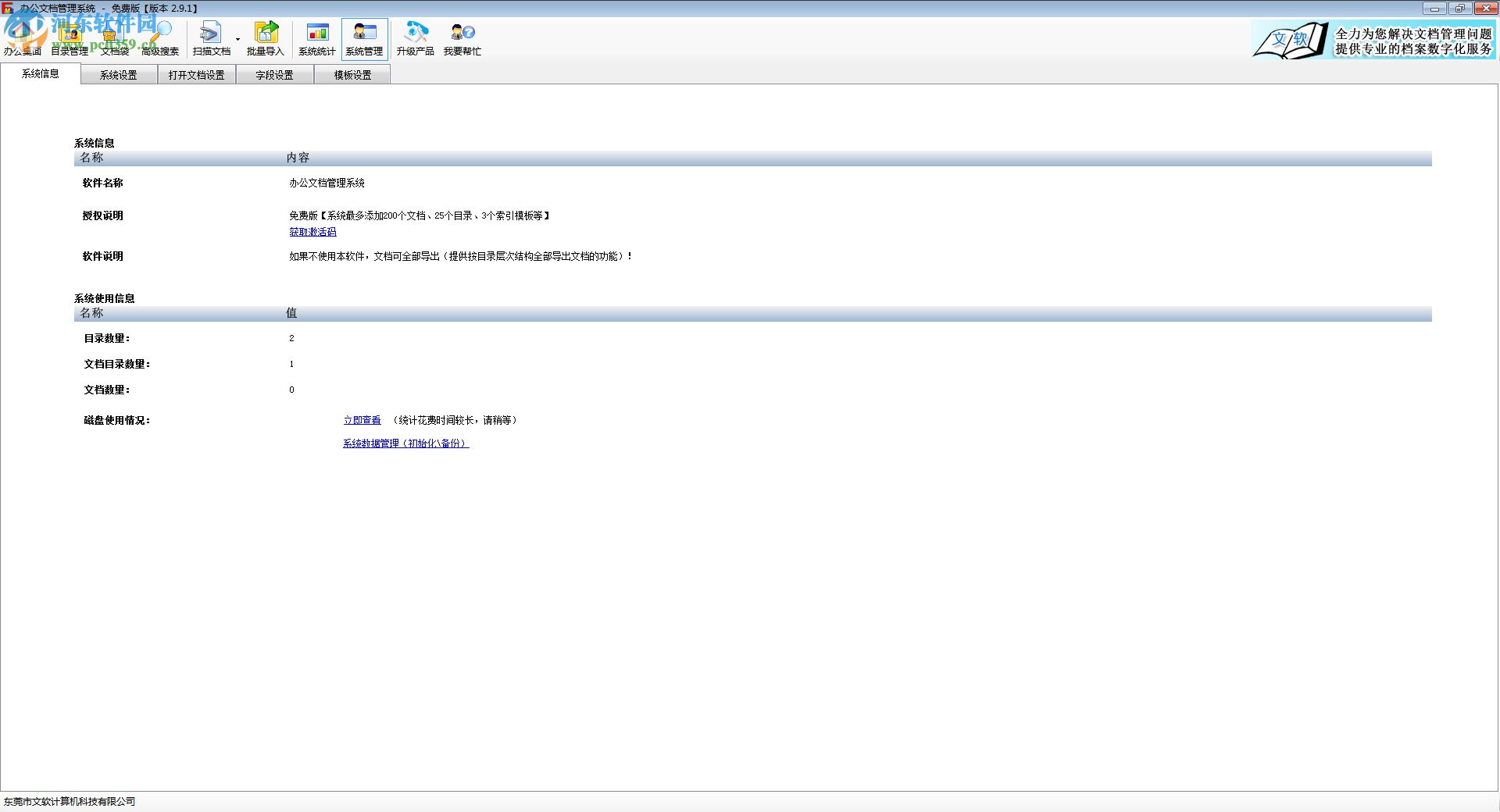Click the 磁盘使用情况 label
Image resolution: width=1500 pixels, height=812 pixels.
[117, 420]
